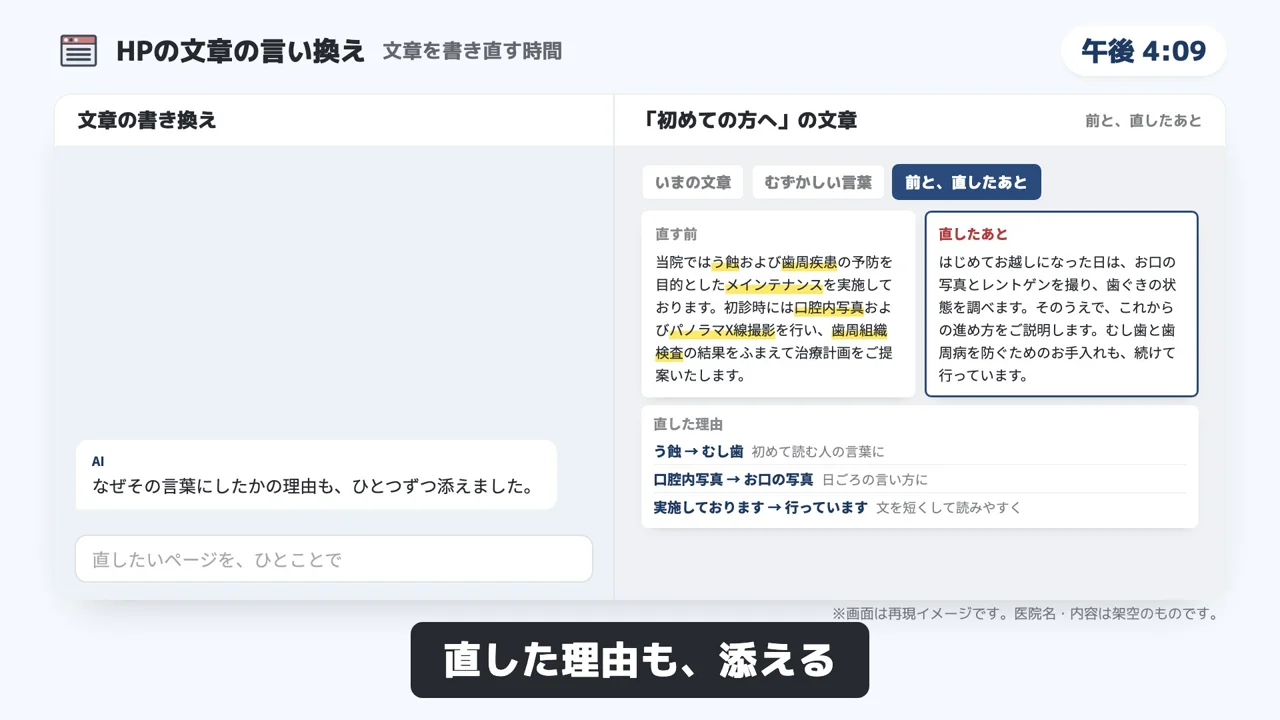This screenshot has width=1280, height=720.
Task: Click the 午後 4:09 clock badge
Action: [x=1144, y=51]
